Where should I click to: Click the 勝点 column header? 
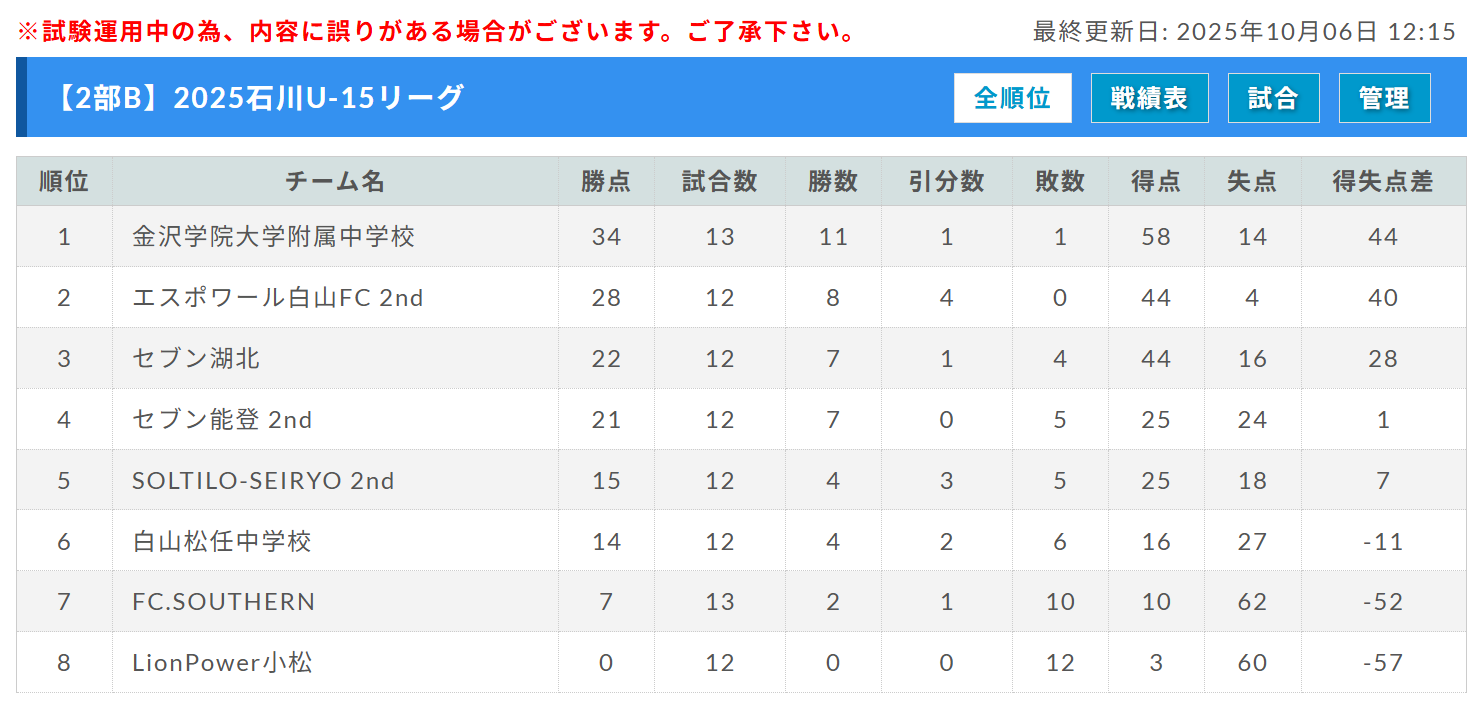click(x=606, y=182)
